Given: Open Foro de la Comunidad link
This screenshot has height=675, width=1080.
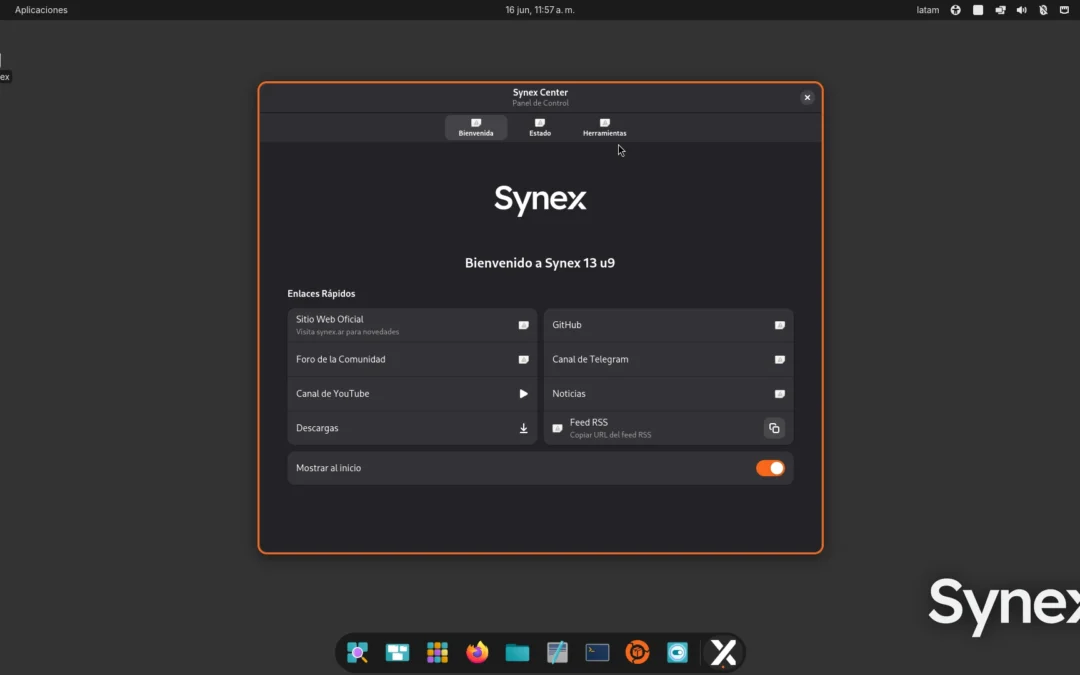Looking at the screenshot, I should [x=412, y=360].
